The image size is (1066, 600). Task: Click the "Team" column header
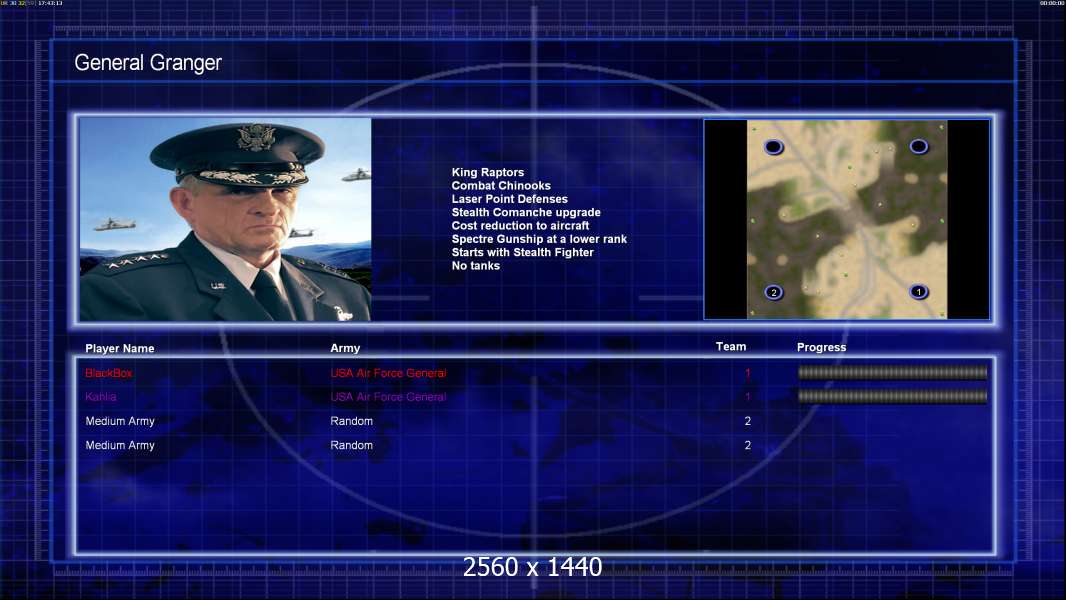(731, 347)
